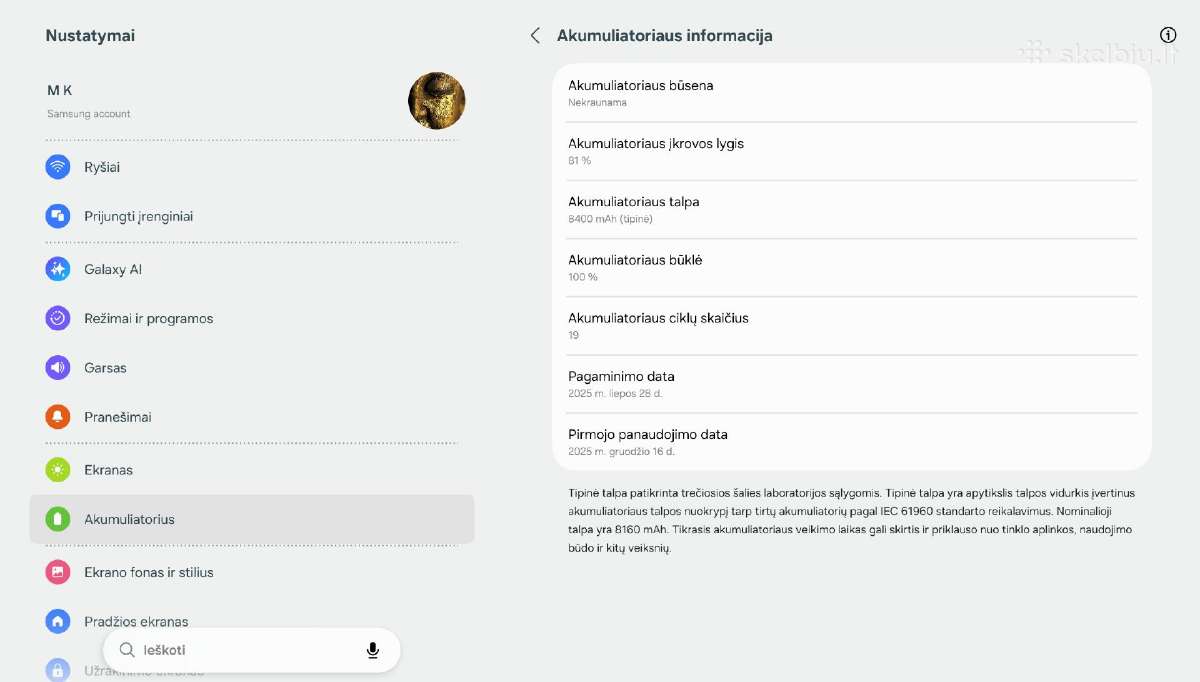The width and height of the screenshot is (1200, 682).
Task: Click the Ieškoti search field
Action: (252, 650)
